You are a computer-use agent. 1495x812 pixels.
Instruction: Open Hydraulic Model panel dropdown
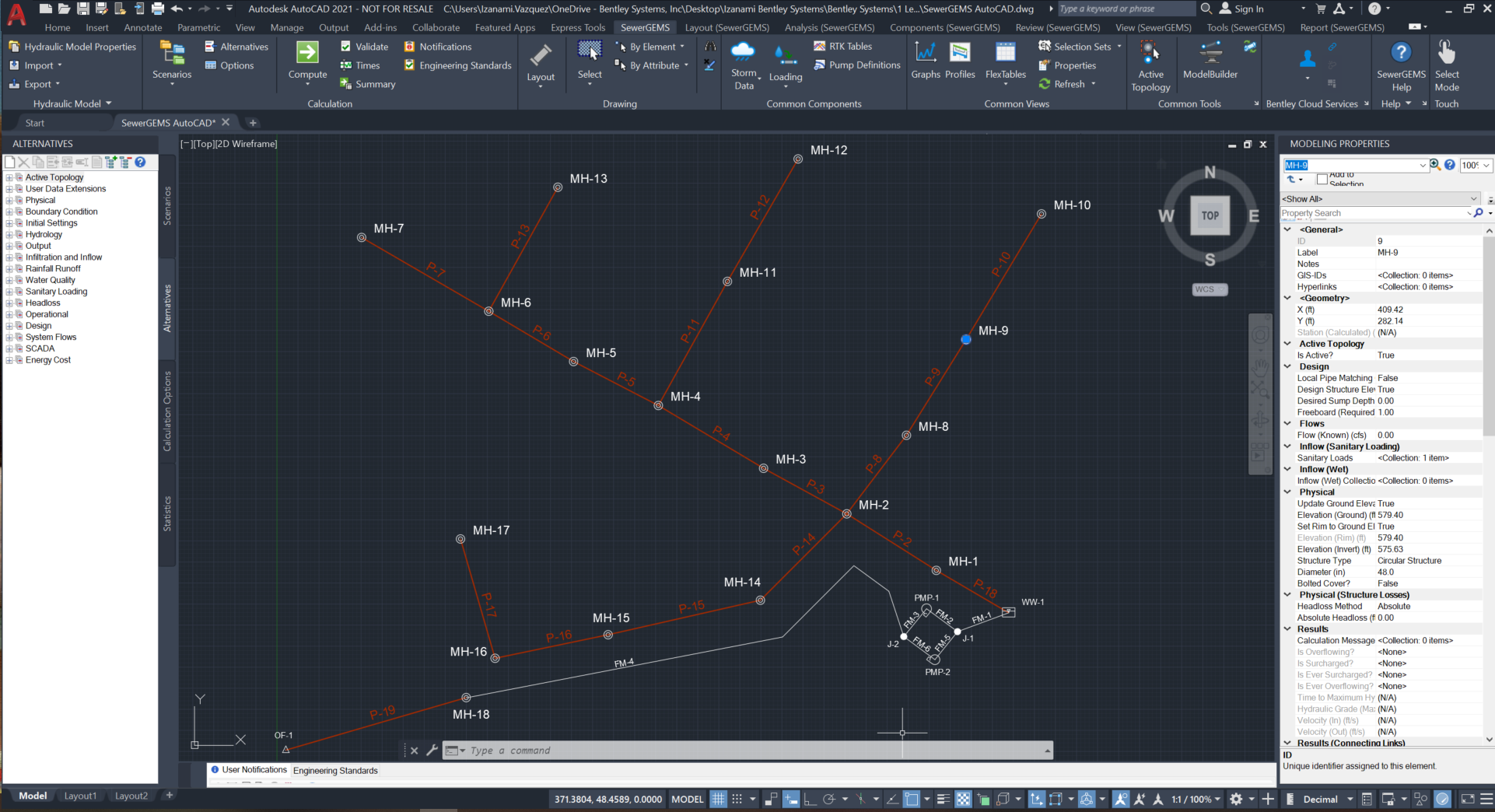point(72,103)
